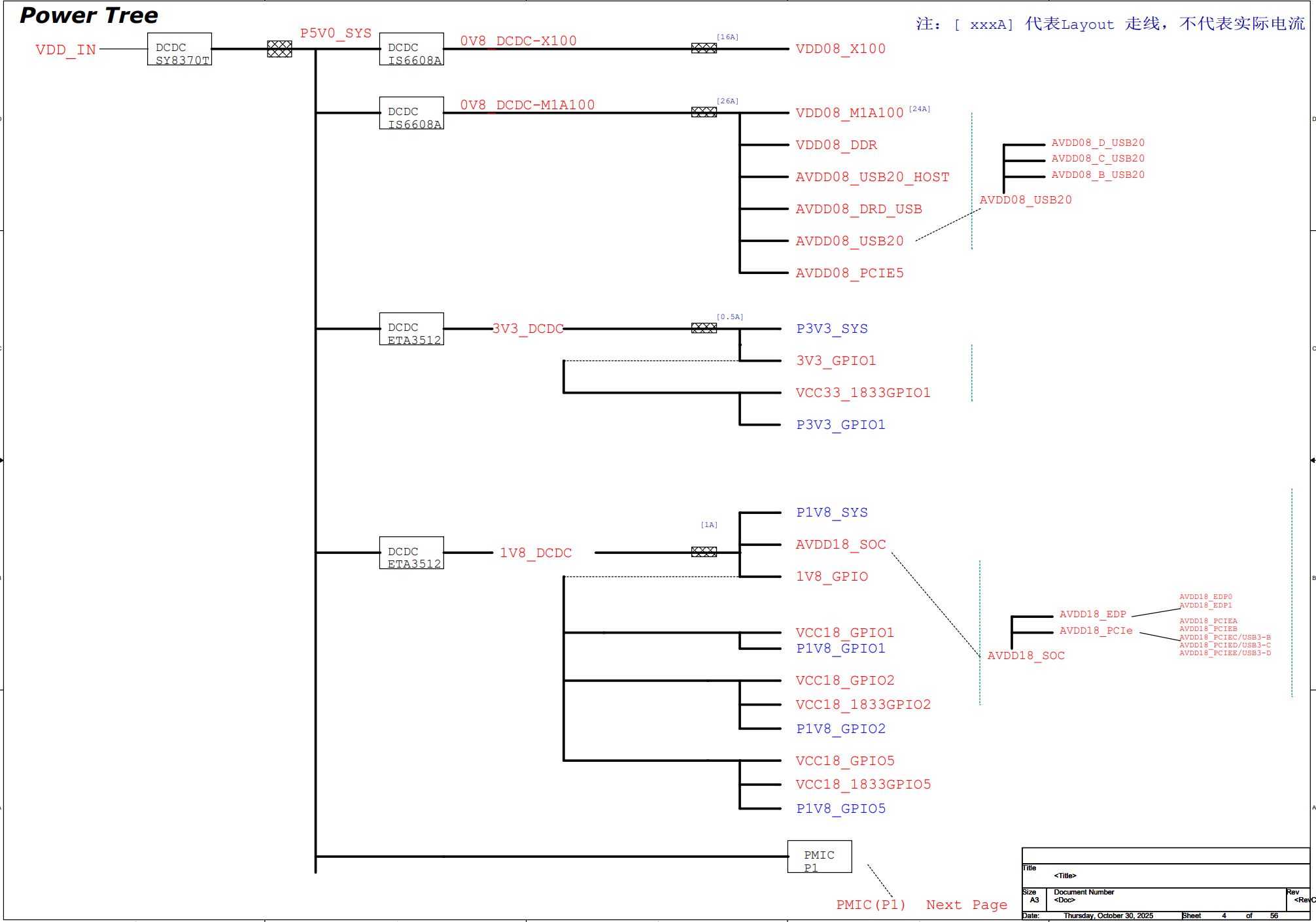Select the crosshatch symbol before P5V0_SYS
1316x922 pixels.
(279, 49)
